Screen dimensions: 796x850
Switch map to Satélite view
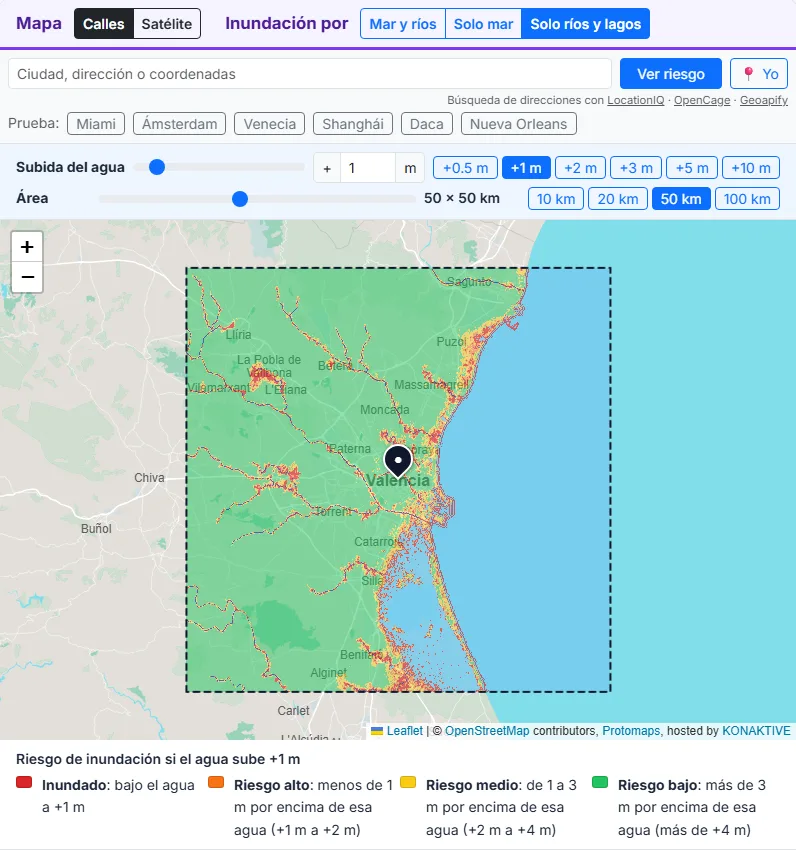pos(166,24)
